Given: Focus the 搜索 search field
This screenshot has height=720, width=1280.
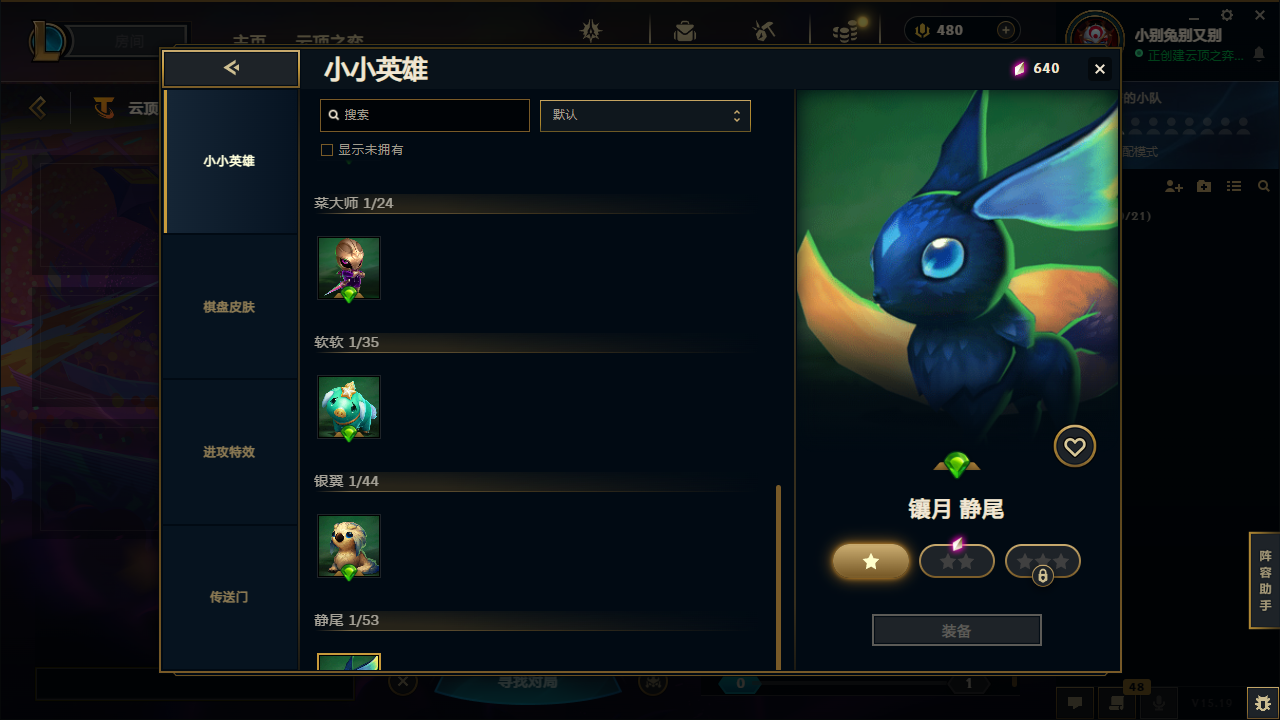Looking at the screenshot, I should pos(425,115).
